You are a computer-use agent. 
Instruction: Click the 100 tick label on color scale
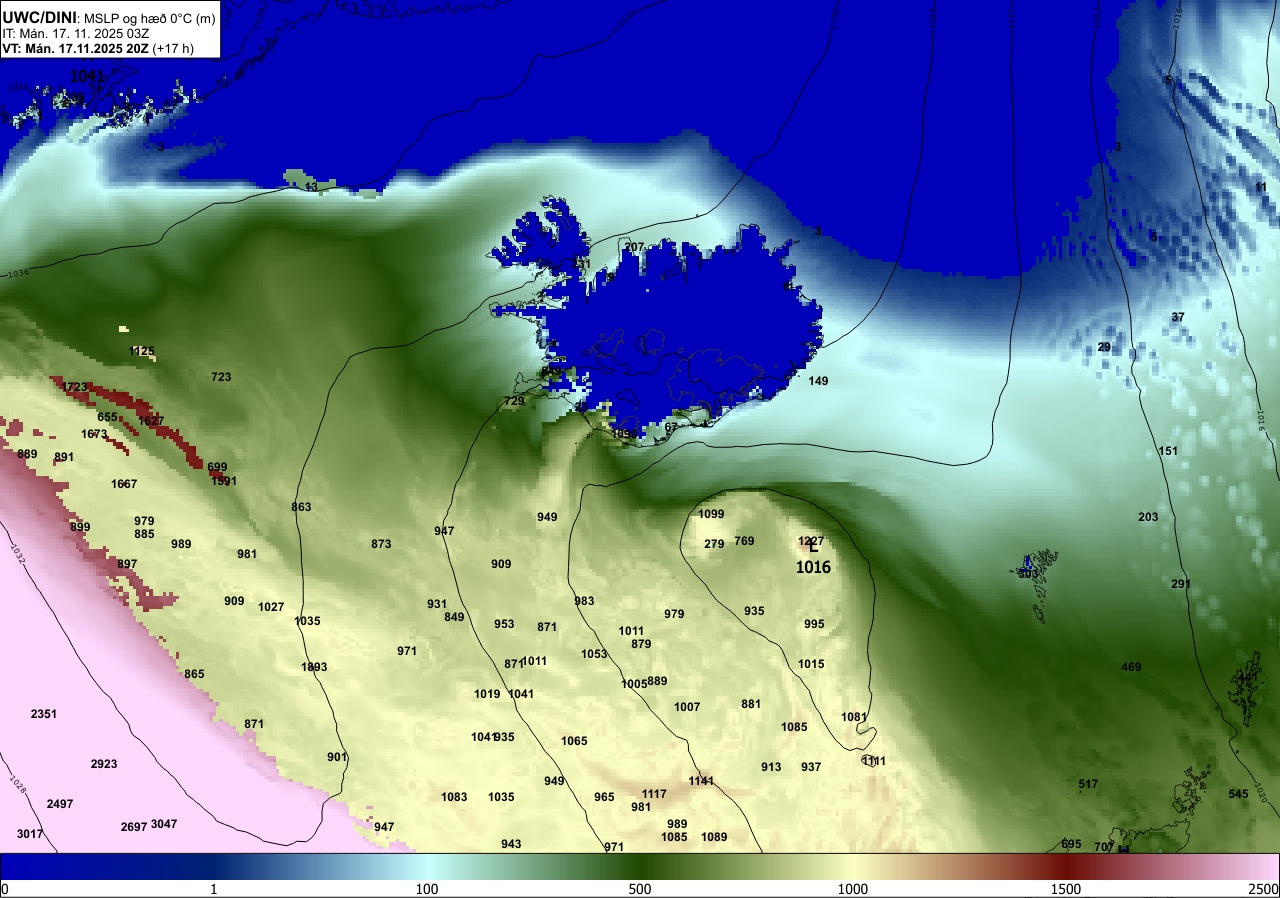[x=427, y=889]
